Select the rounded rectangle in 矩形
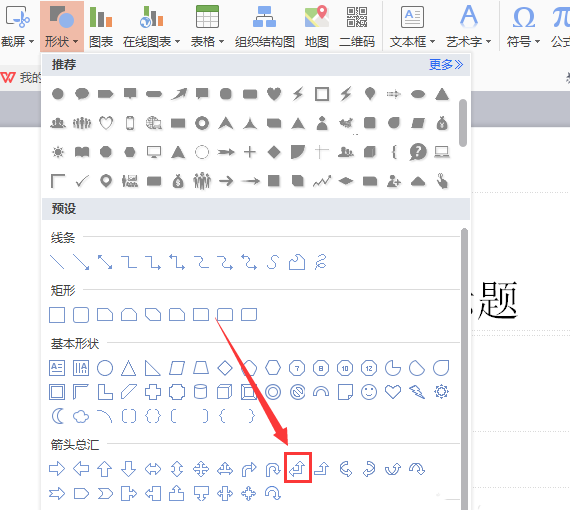 point(81,315)
